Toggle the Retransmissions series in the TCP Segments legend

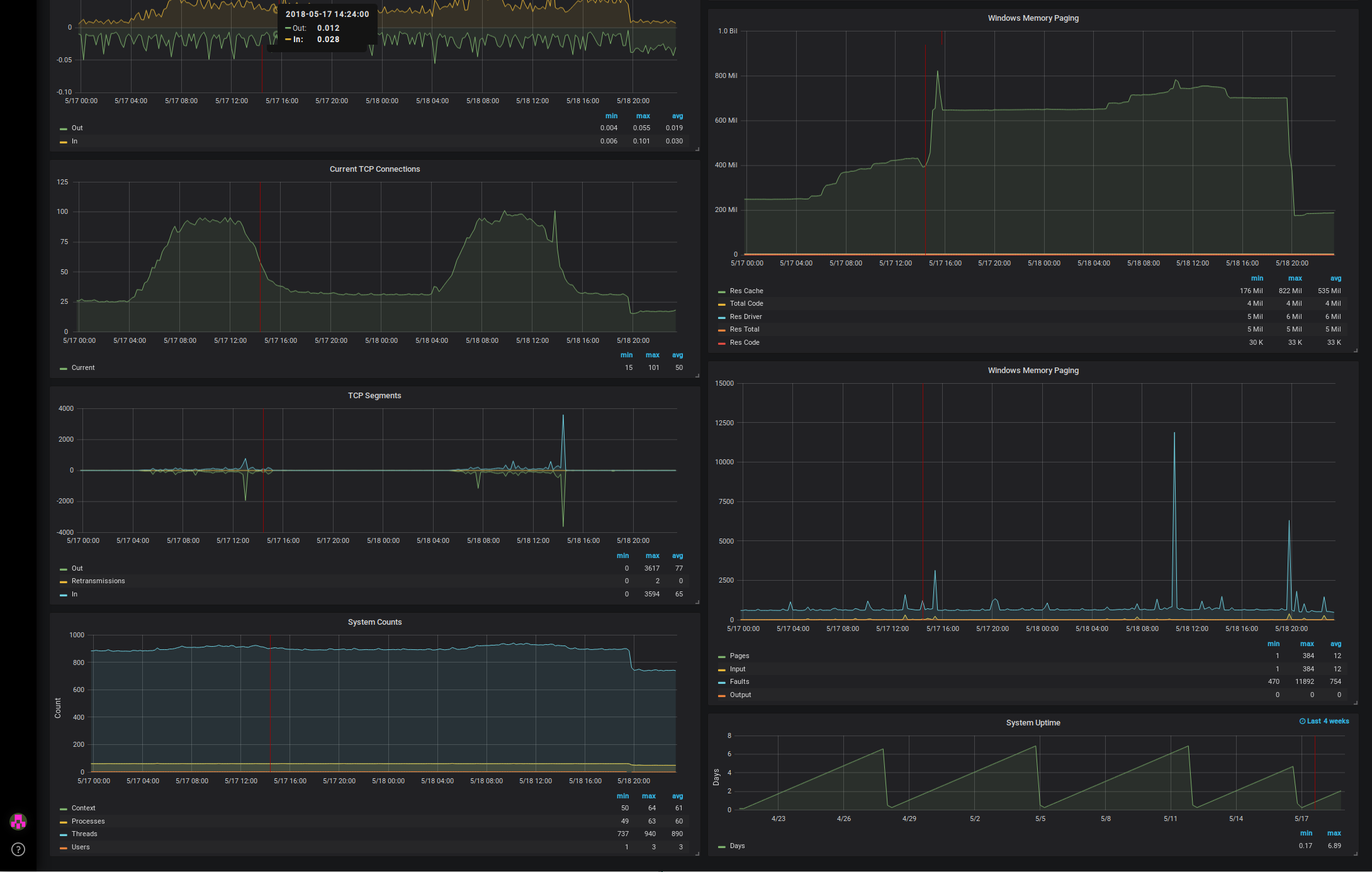tap(98, 581)
